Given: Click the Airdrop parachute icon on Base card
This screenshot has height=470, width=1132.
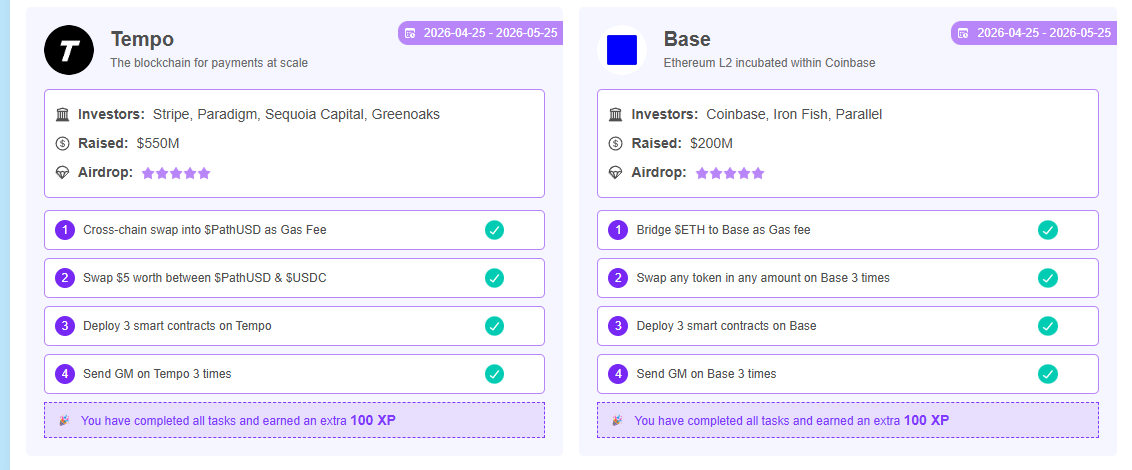Looking at the screenshot, I should [615, 173].
